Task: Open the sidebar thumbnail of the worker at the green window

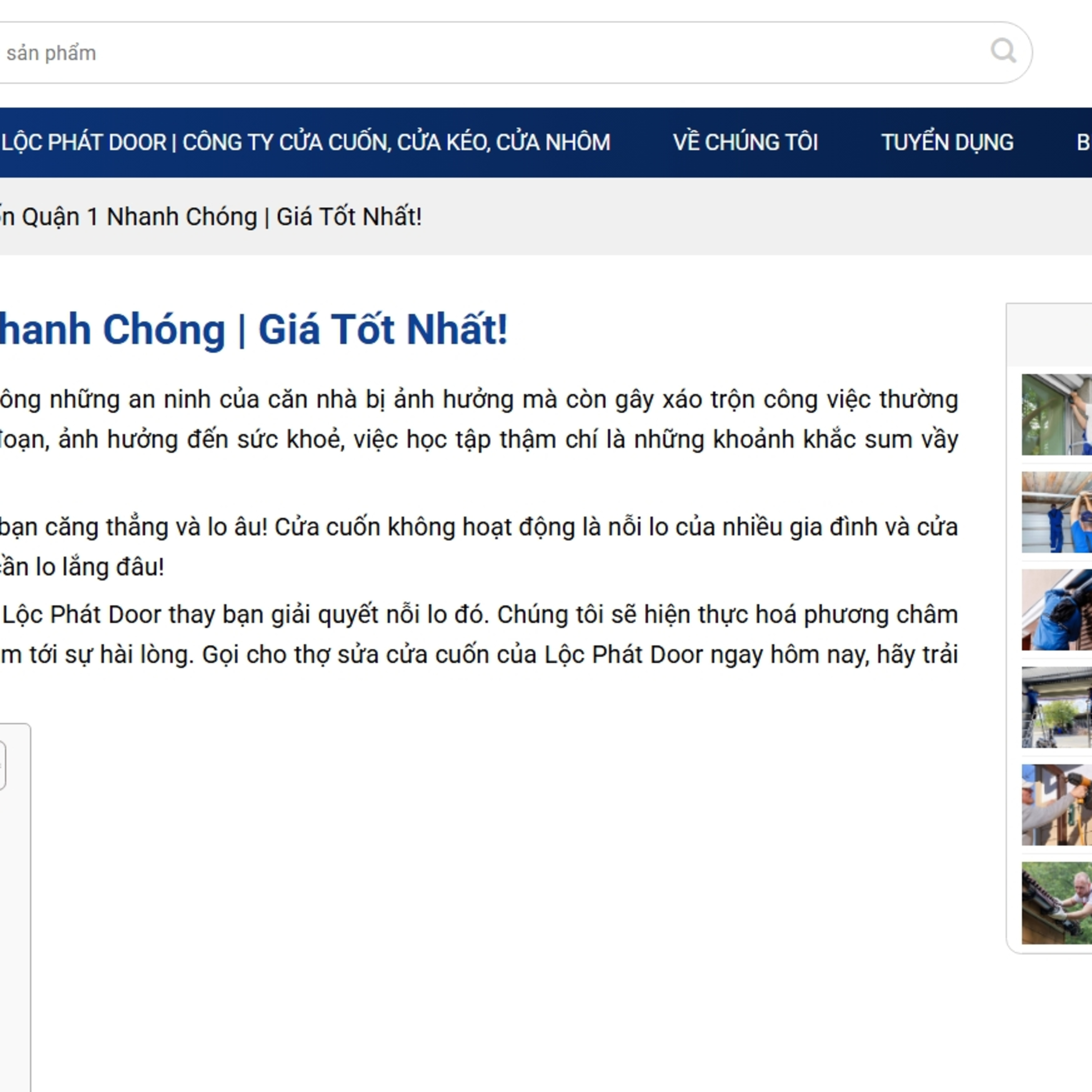Action: click(x=1056, y=414)
